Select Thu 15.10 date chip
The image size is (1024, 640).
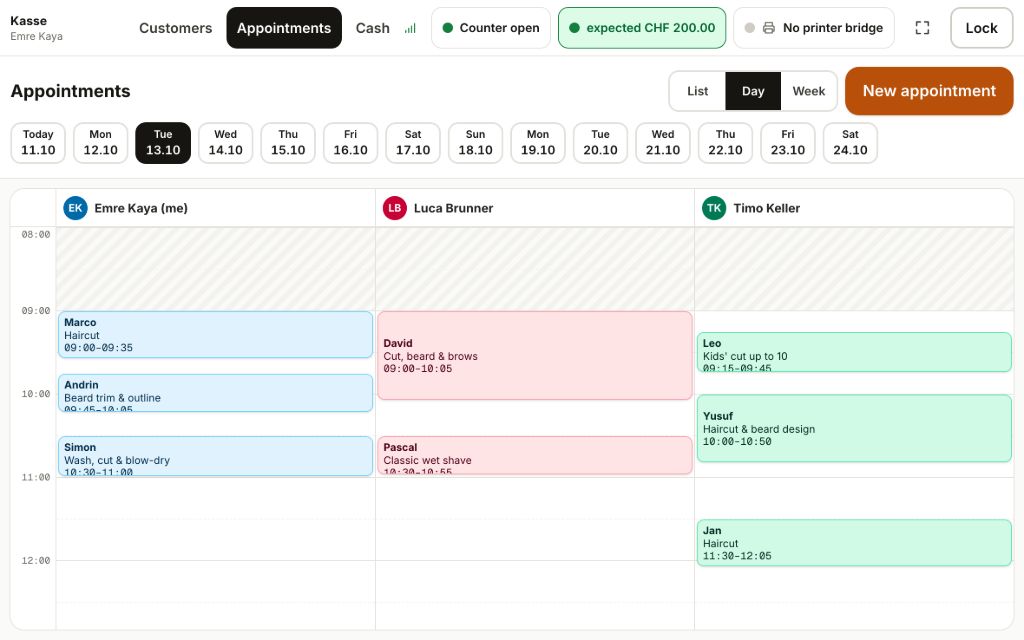point(288,143)
